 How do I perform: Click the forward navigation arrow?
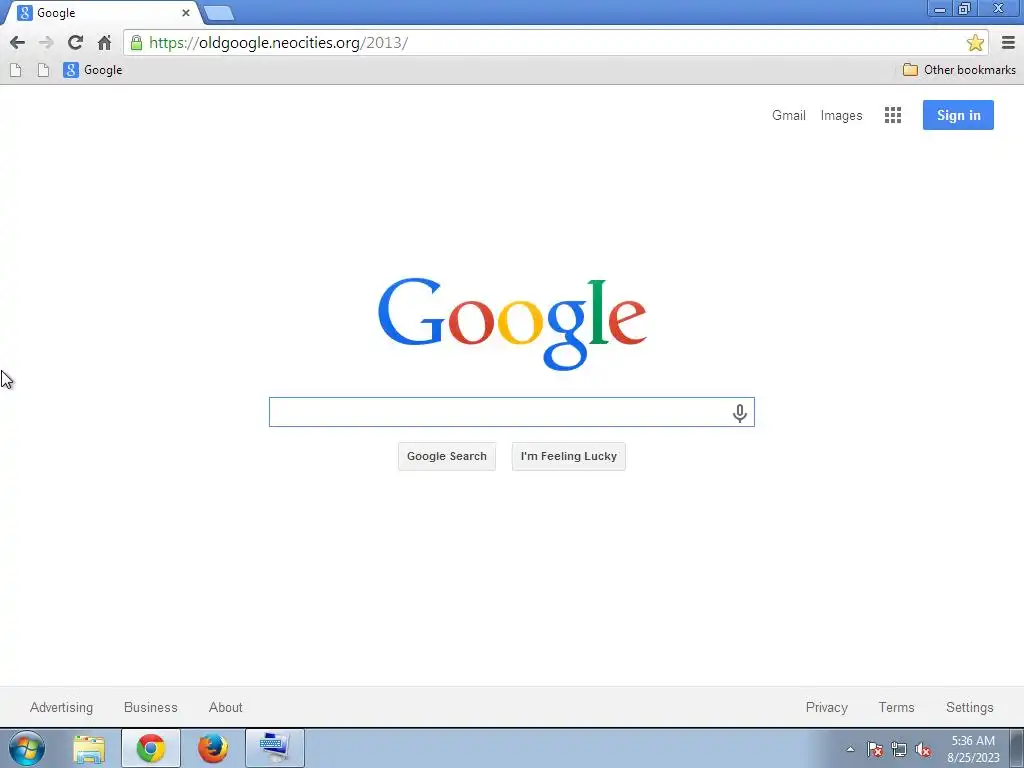(x=46, y=43)
